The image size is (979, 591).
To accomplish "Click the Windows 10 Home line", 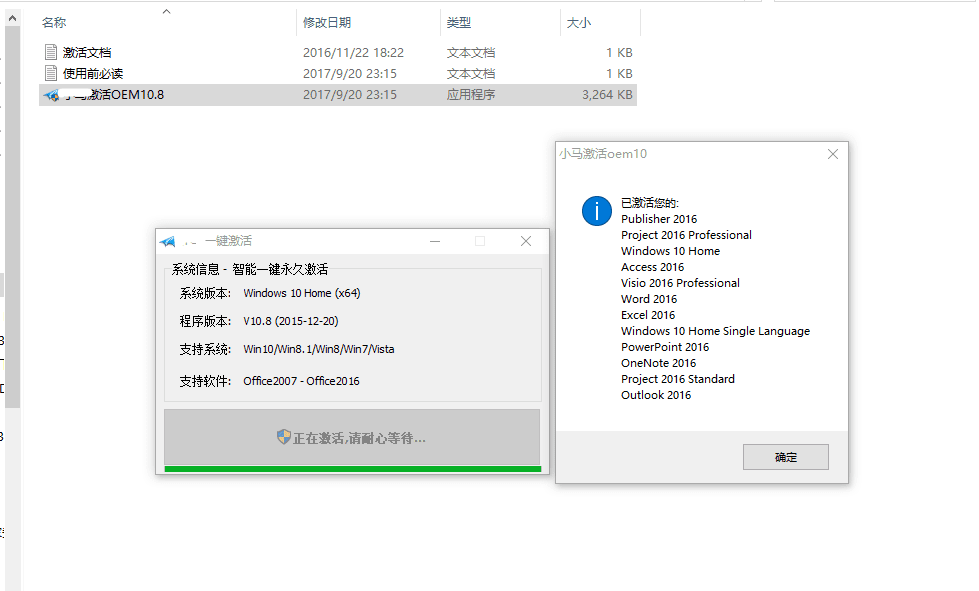I will (x=670, y=251).
